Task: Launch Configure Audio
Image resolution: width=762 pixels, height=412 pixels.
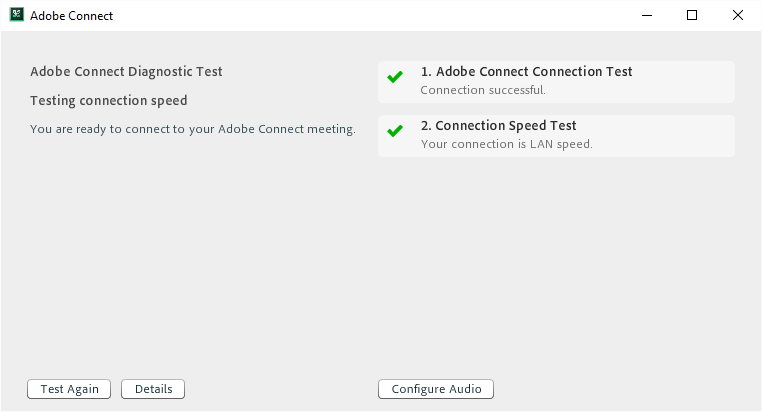Action: click(x=436, y=389)
